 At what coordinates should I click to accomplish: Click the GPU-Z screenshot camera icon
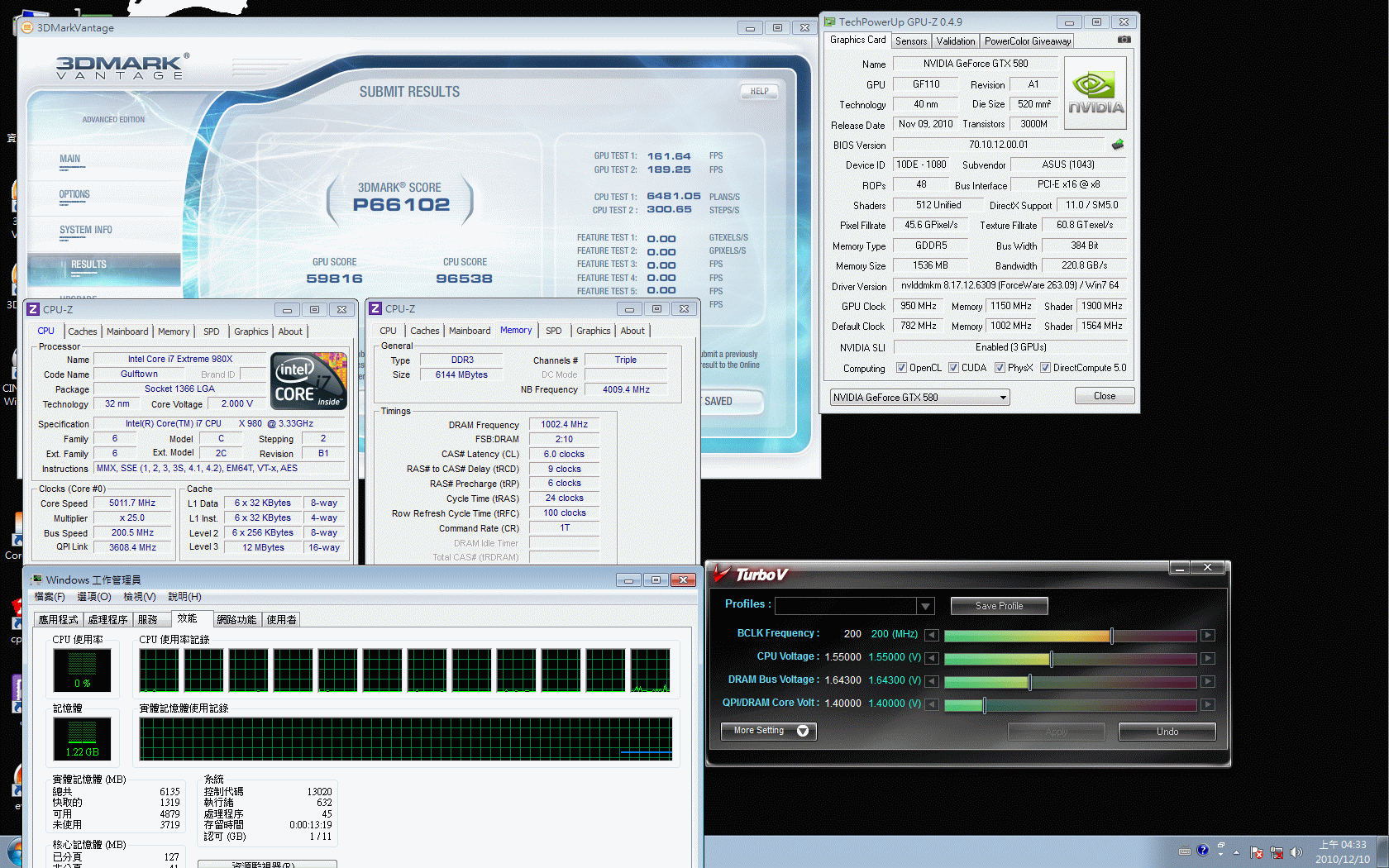coord(1124,40)
